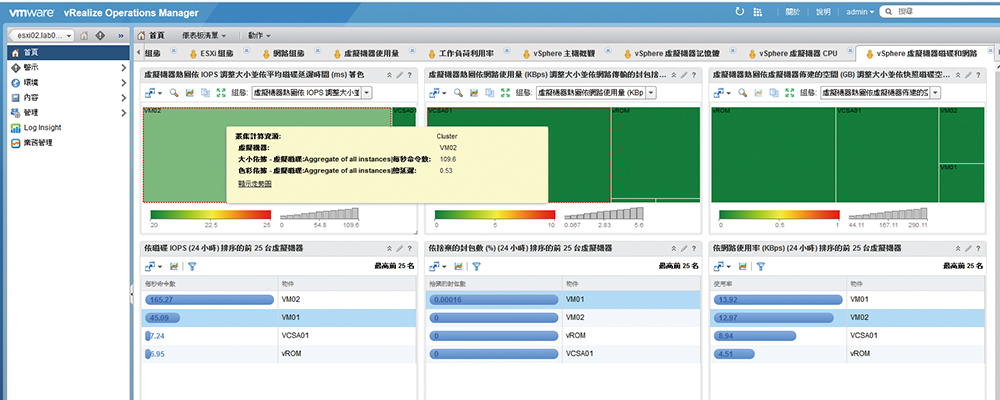Select 首頁 in the left navigation
The height and width of the screenshot is (400, 1000).
click(68, 52)
